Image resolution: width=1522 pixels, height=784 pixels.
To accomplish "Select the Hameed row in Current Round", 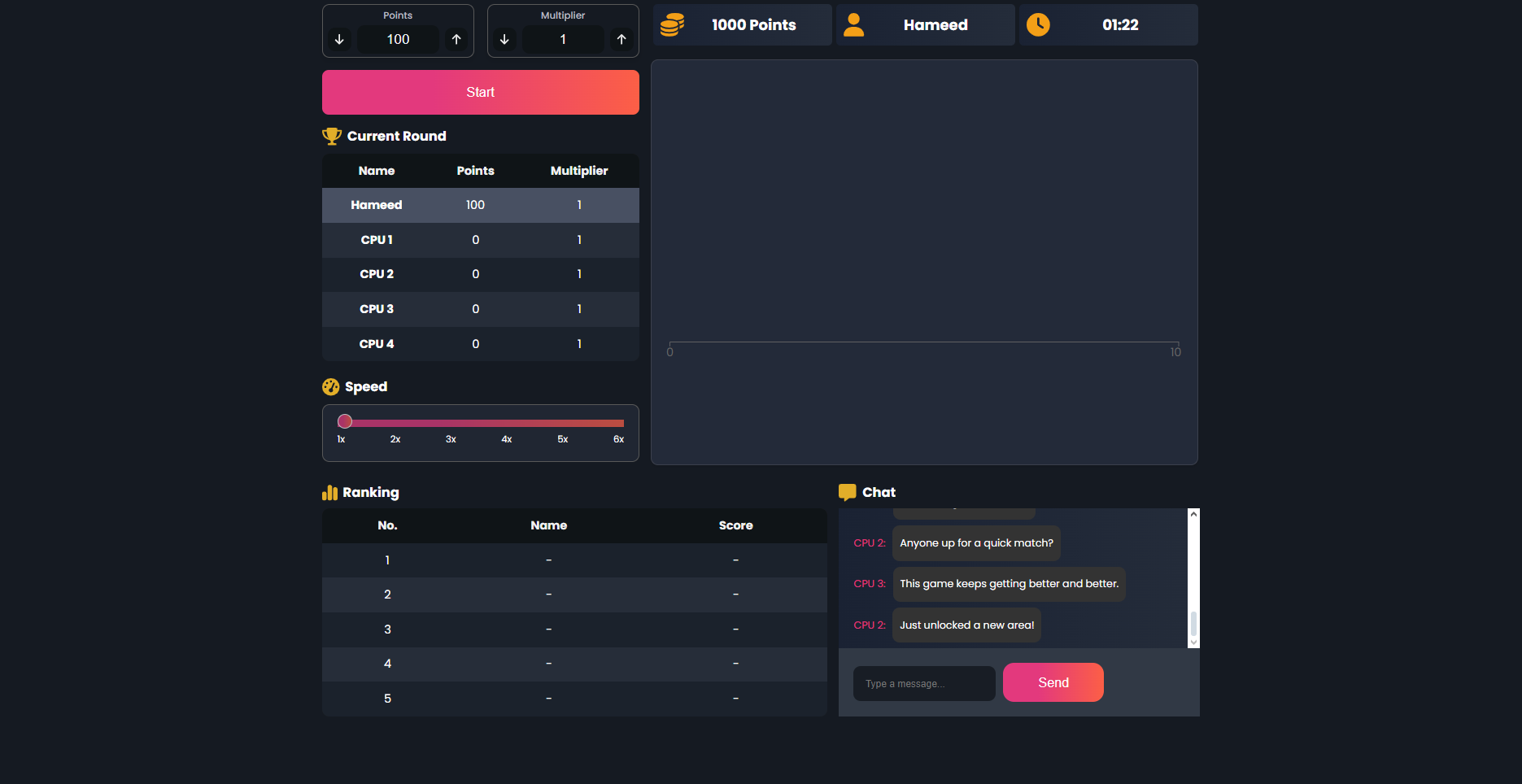I will 480,205.
